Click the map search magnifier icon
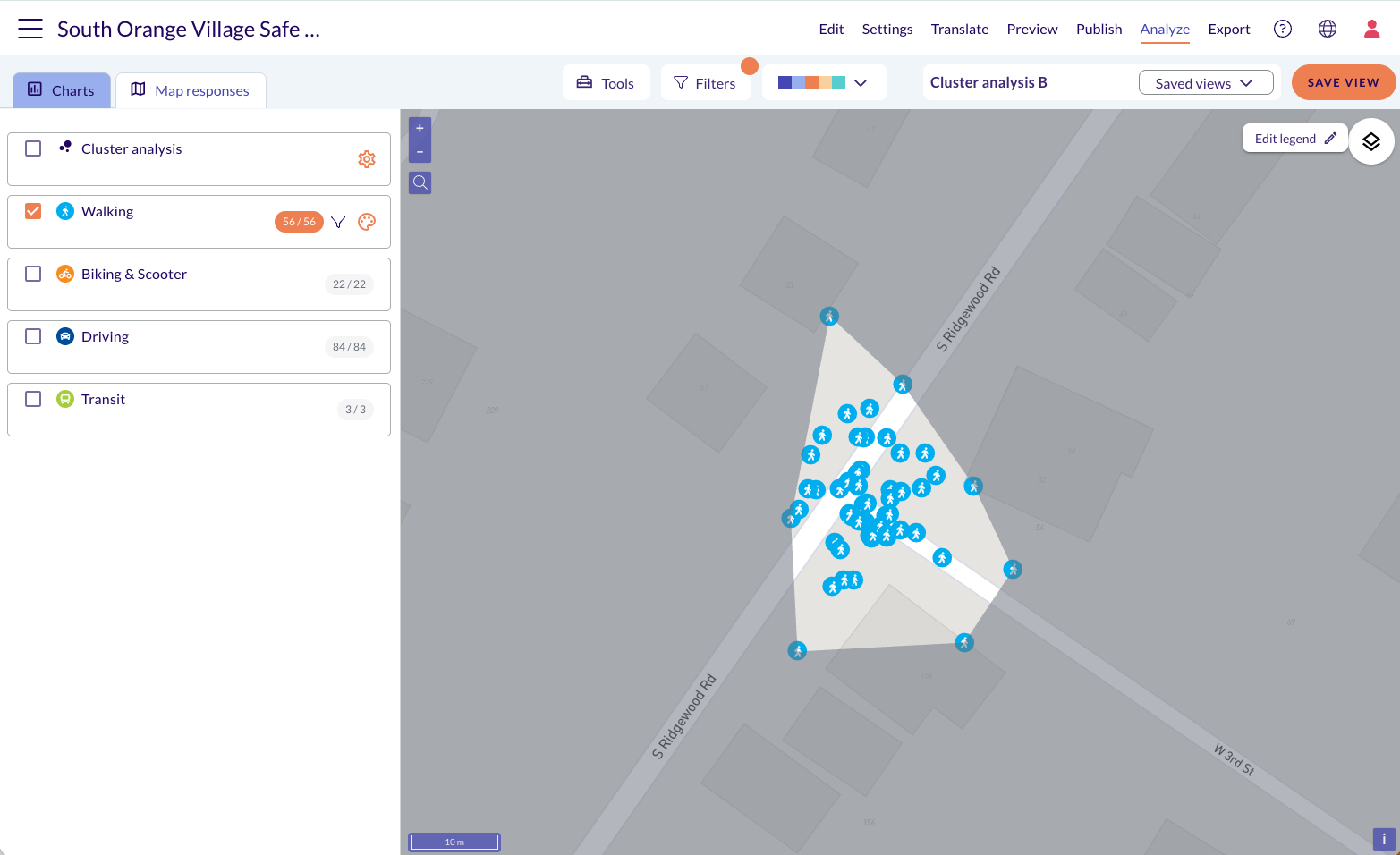1400x855 pixels. (x=420, y=183)
